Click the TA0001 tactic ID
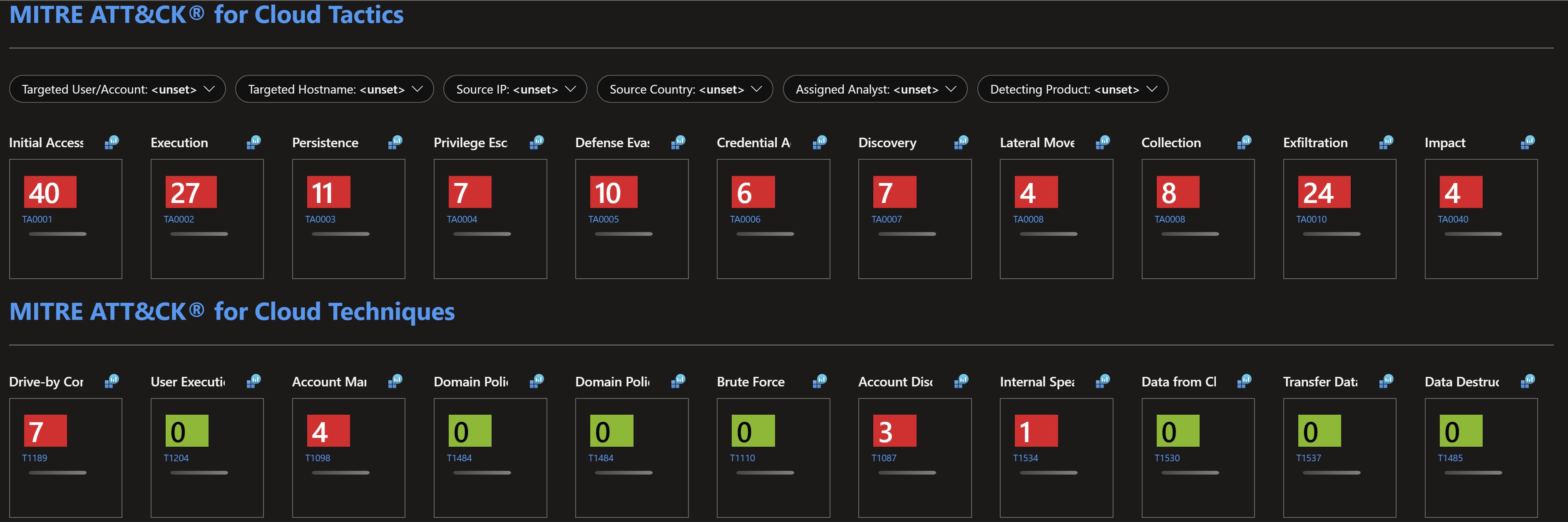Screen dimensions: 1568x522 click(x=37, y=219)
